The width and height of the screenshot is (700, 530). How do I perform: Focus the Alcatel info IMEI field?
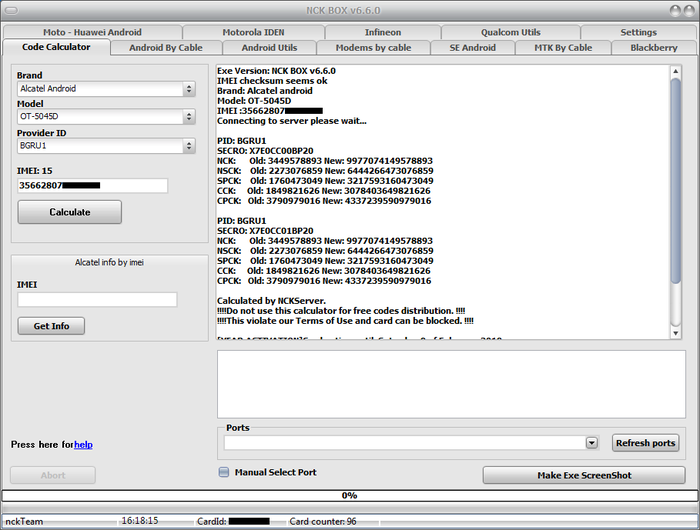coord(97,300)
